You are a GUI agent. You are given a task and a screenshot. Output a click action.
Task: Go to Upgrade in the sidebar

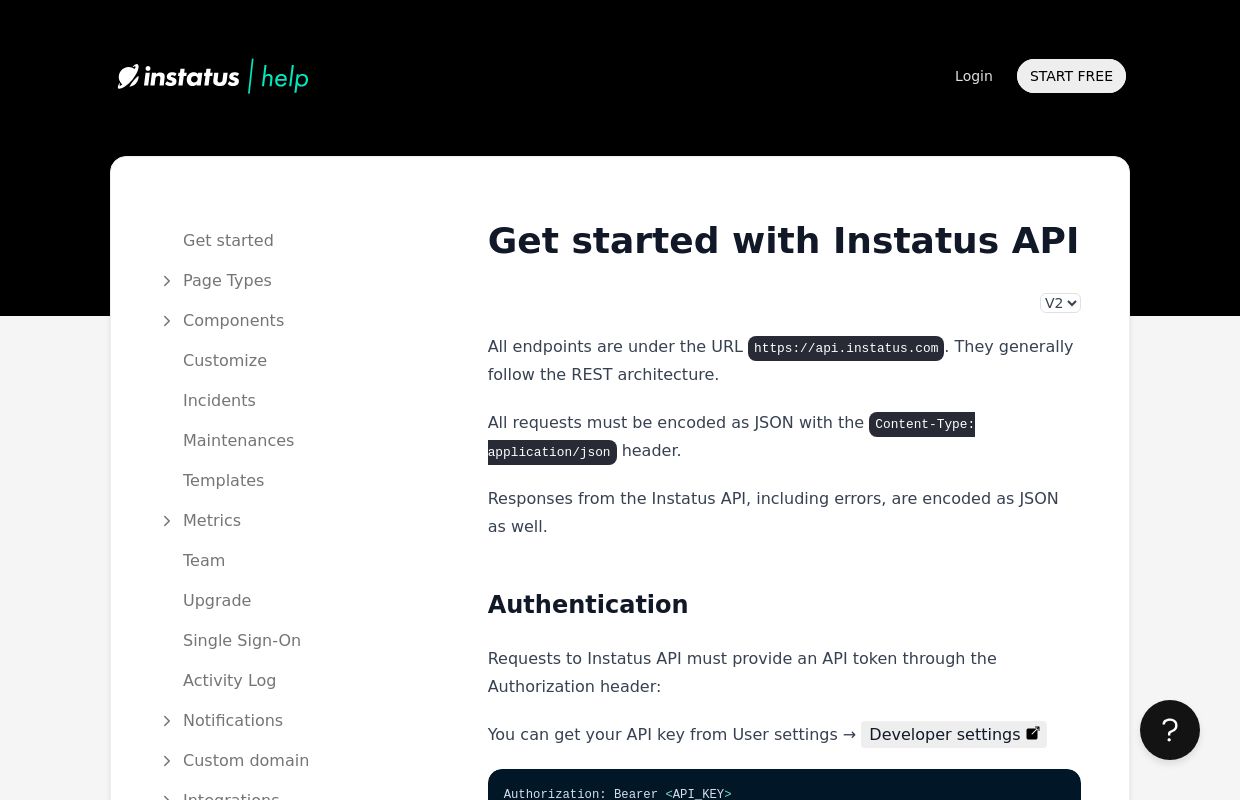(x=217, y=600)
